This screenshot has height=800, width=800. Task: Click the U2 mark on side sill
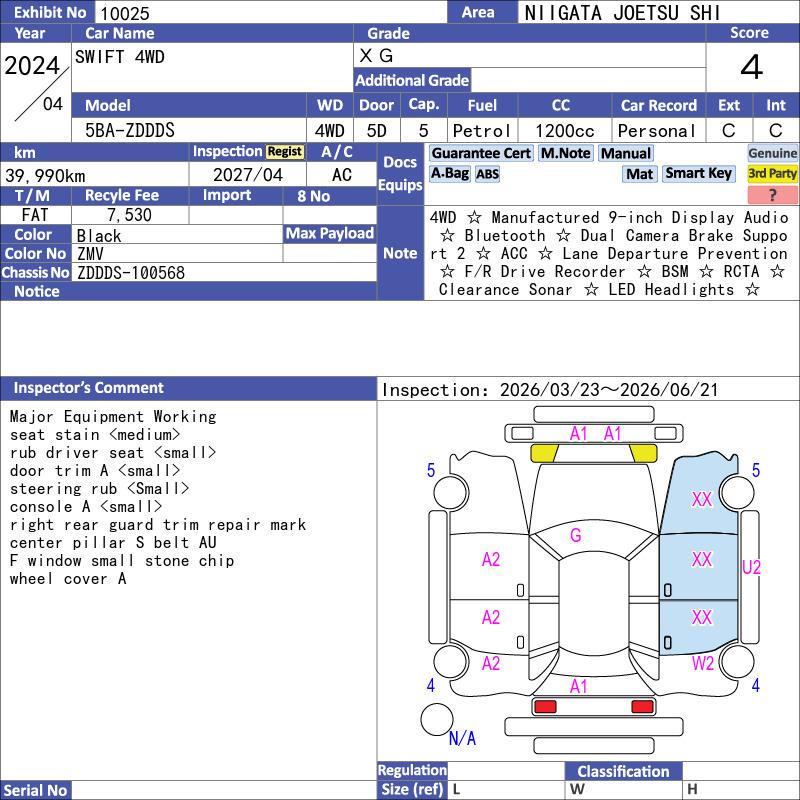tap(751, 567)
